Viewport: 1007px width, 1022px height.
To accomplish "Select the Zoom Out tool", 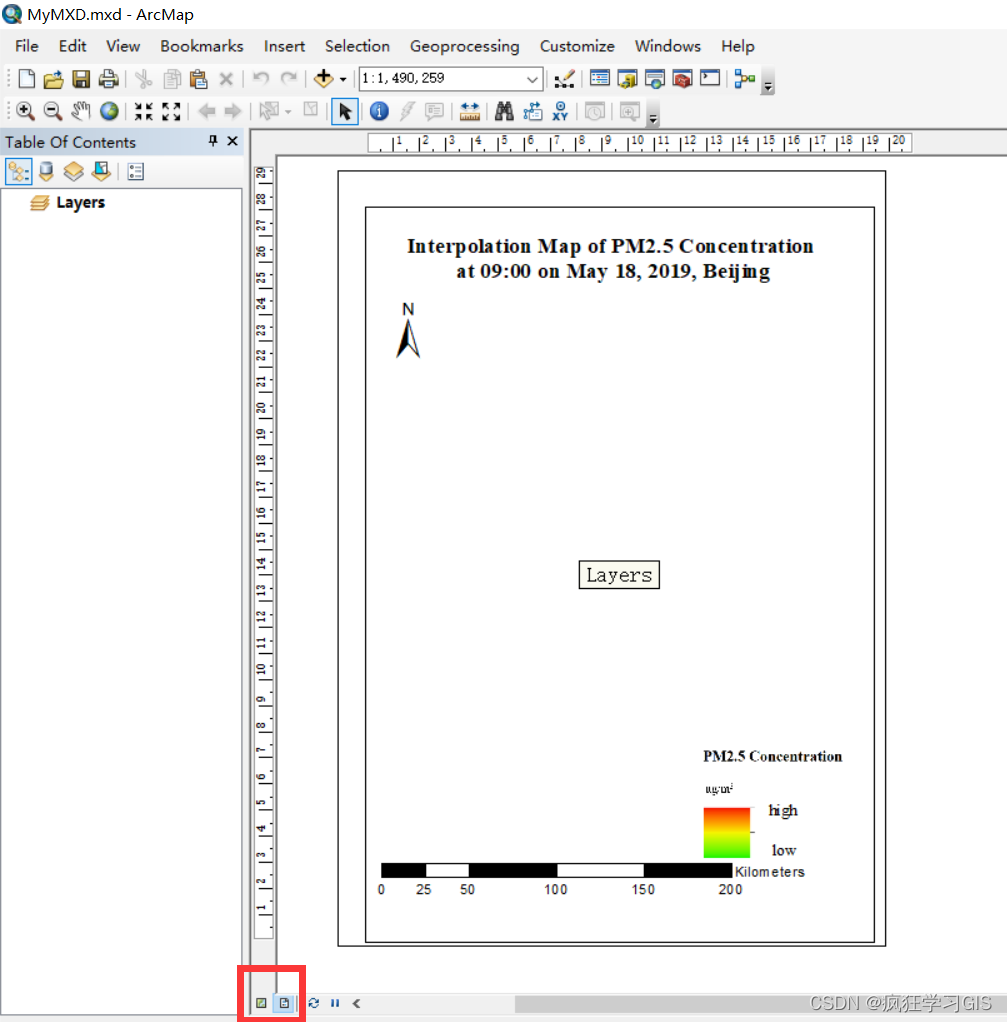I will coord(52,111).
